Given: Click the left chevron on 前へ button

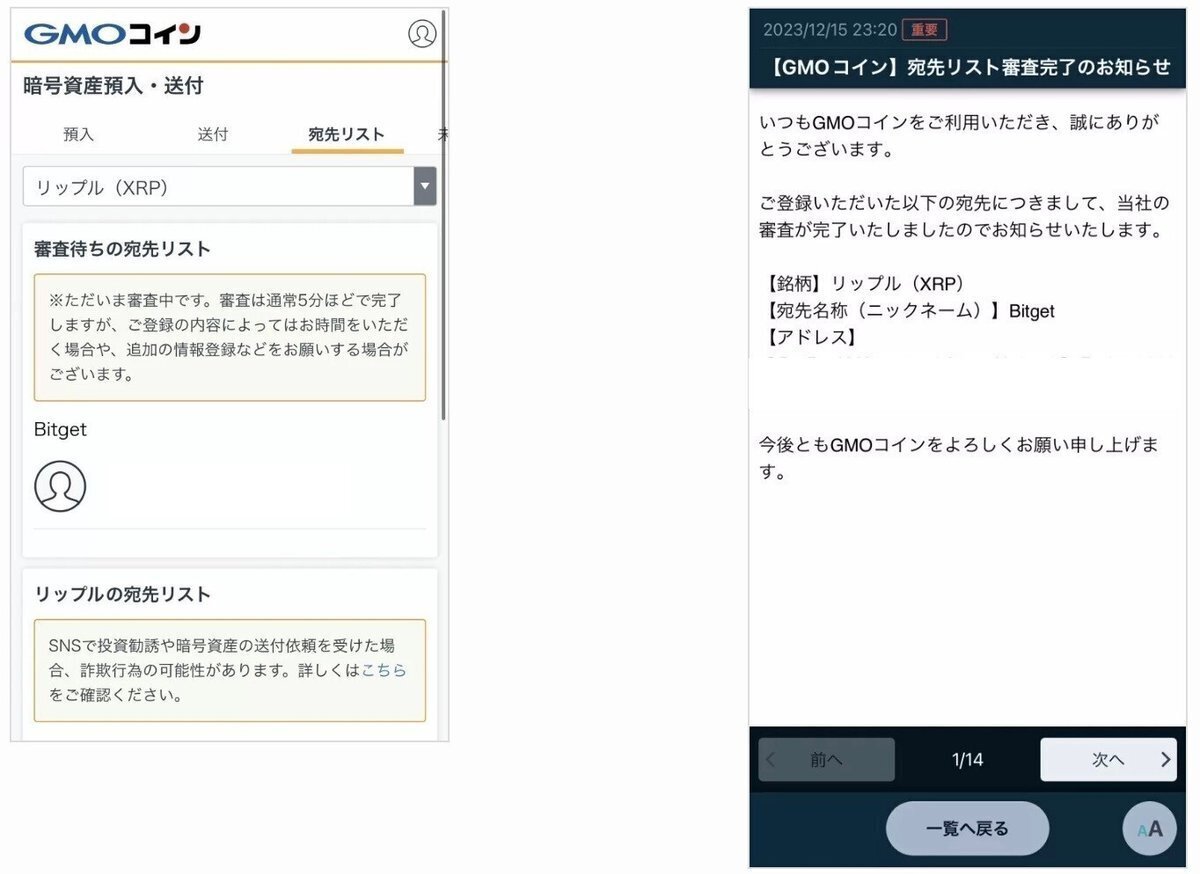Looking at the screenshot, I should click(770, 760).
